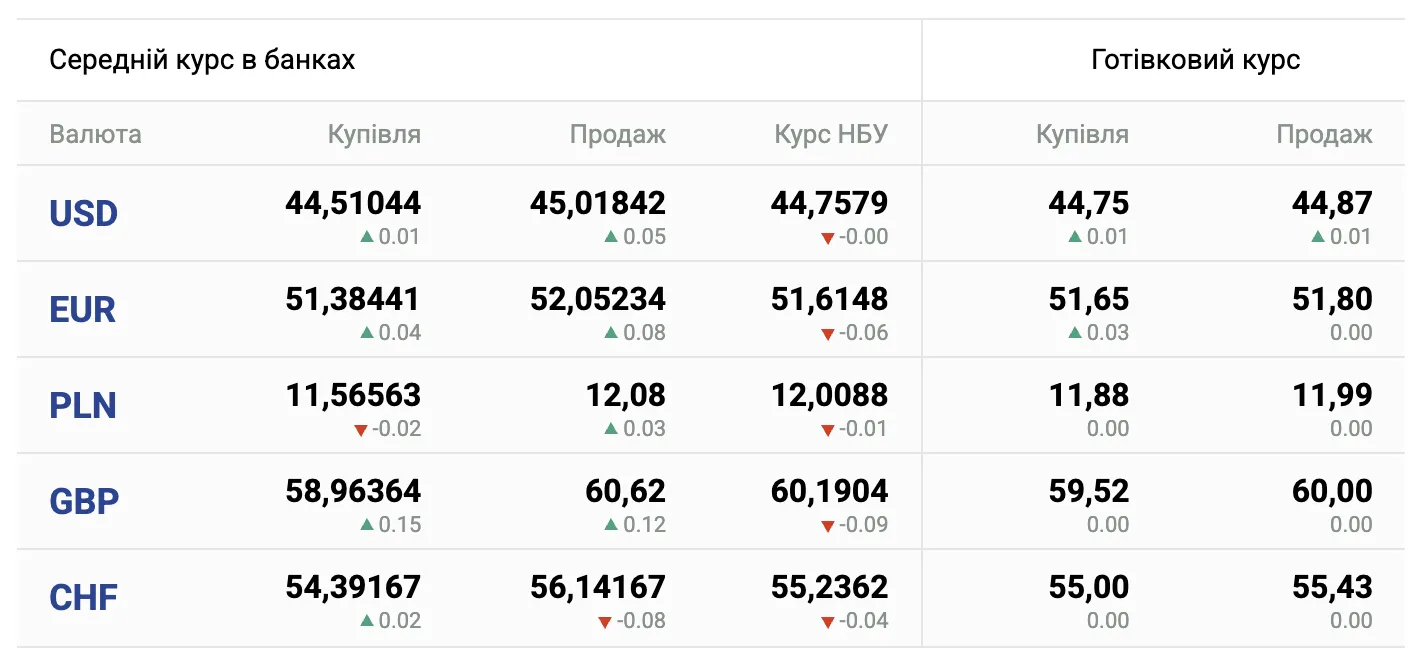Screen dimensions: 1420x654
Task: Click red down arrow under USD NBU rate
Action: click(x=827, y=238)
